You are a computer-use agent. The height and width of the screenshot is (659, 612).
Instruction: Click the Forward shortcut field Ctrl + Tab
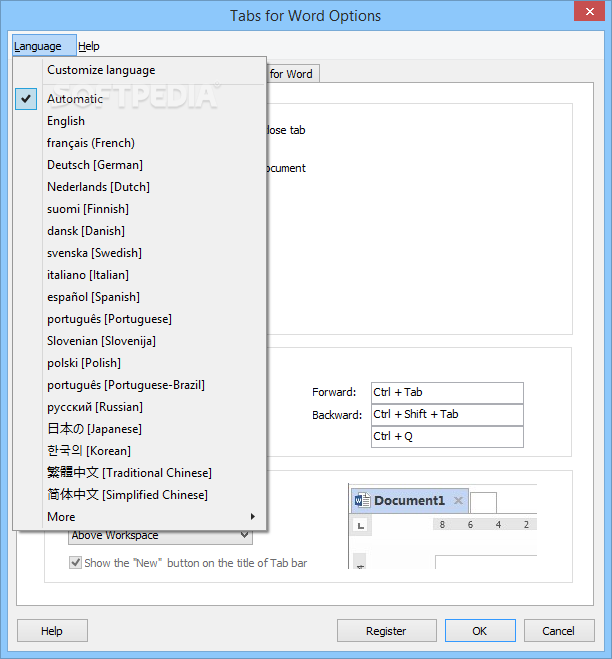tap(447, 393)
